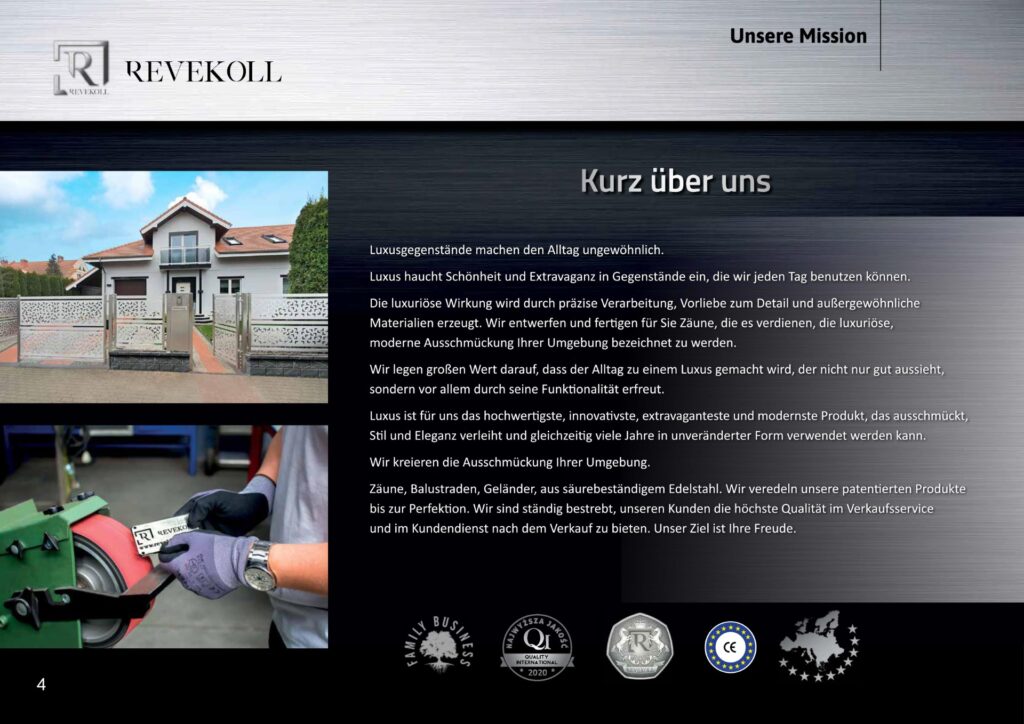Viewport: 1024px width, 724px height.
Task: Open the house with fence photo
Action: [x=164, y=287]
